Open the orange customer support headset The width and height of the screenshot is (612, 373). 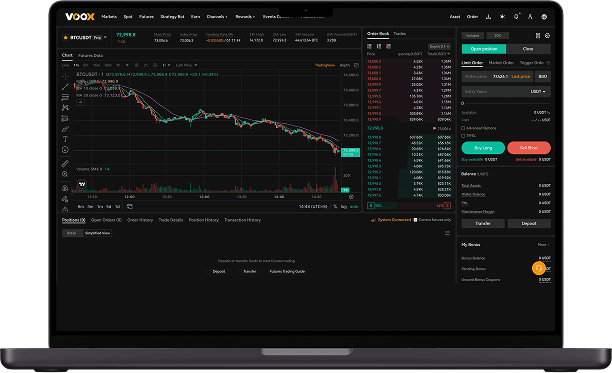point(539,268)
